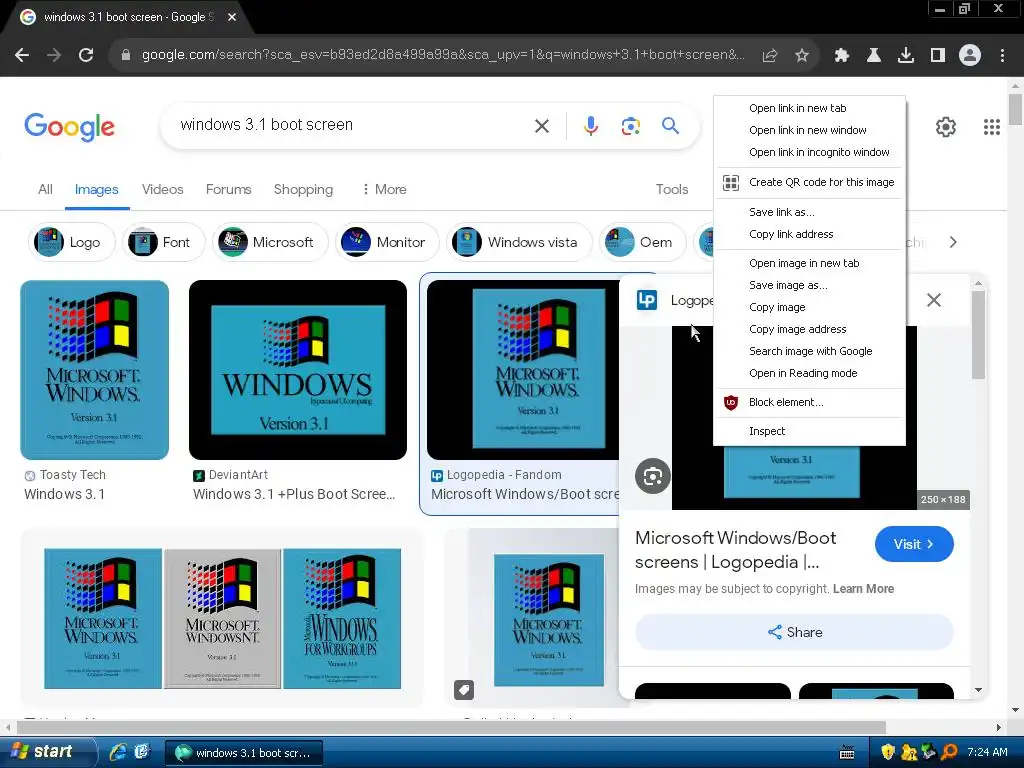
Task: Click the Visit button
Action: click(x=914, y=544)
